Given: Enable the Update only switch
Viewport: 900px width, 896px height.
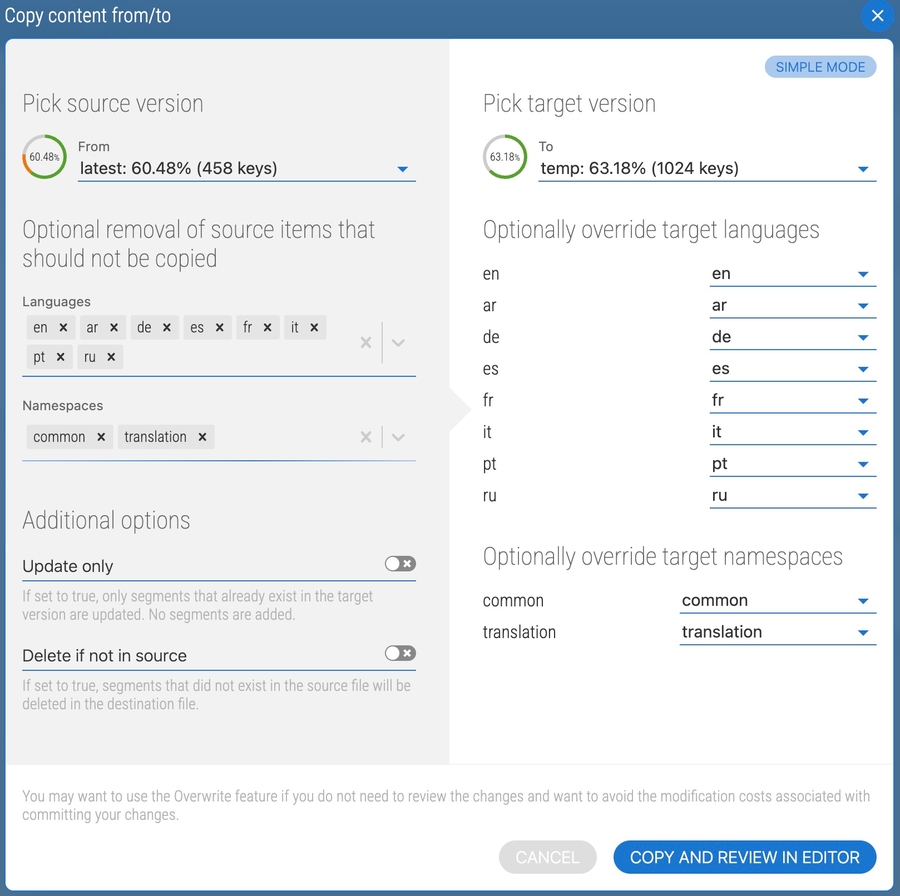Looking at the screenshot, I should 400,564.
